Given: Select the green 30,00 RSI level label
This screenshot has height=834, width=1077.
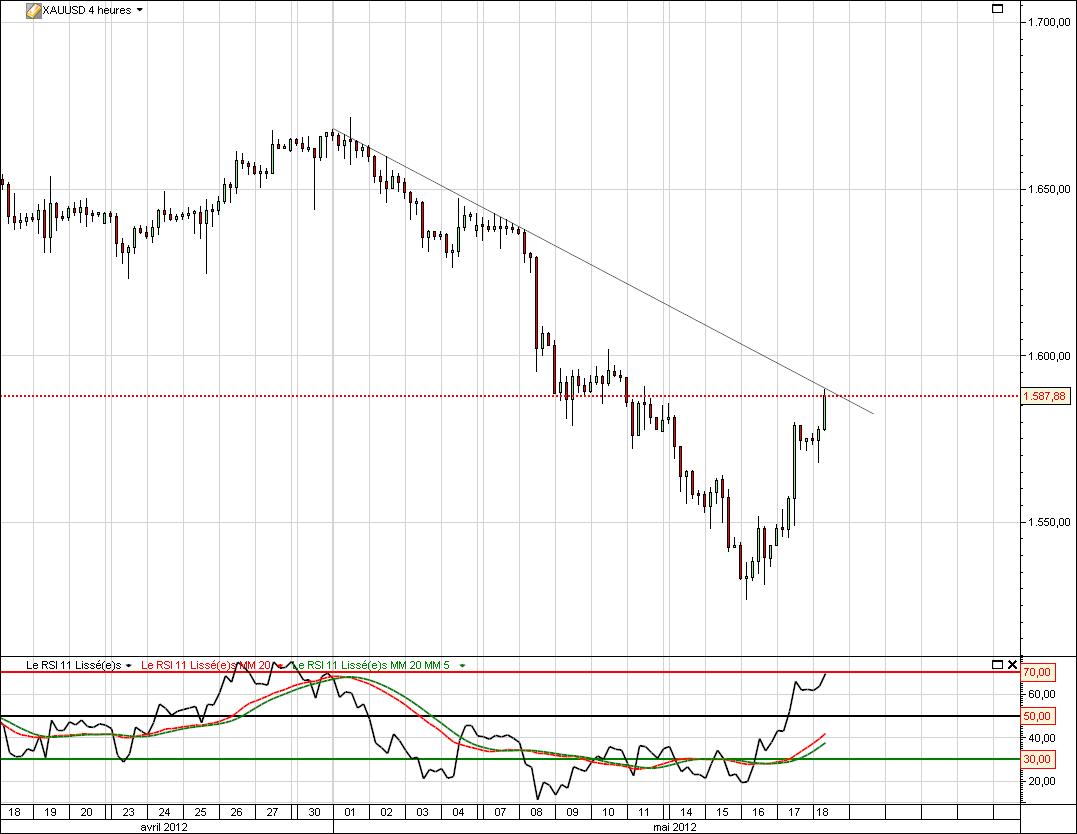Looking at the screenshot, I should [x=1035, y=759].
